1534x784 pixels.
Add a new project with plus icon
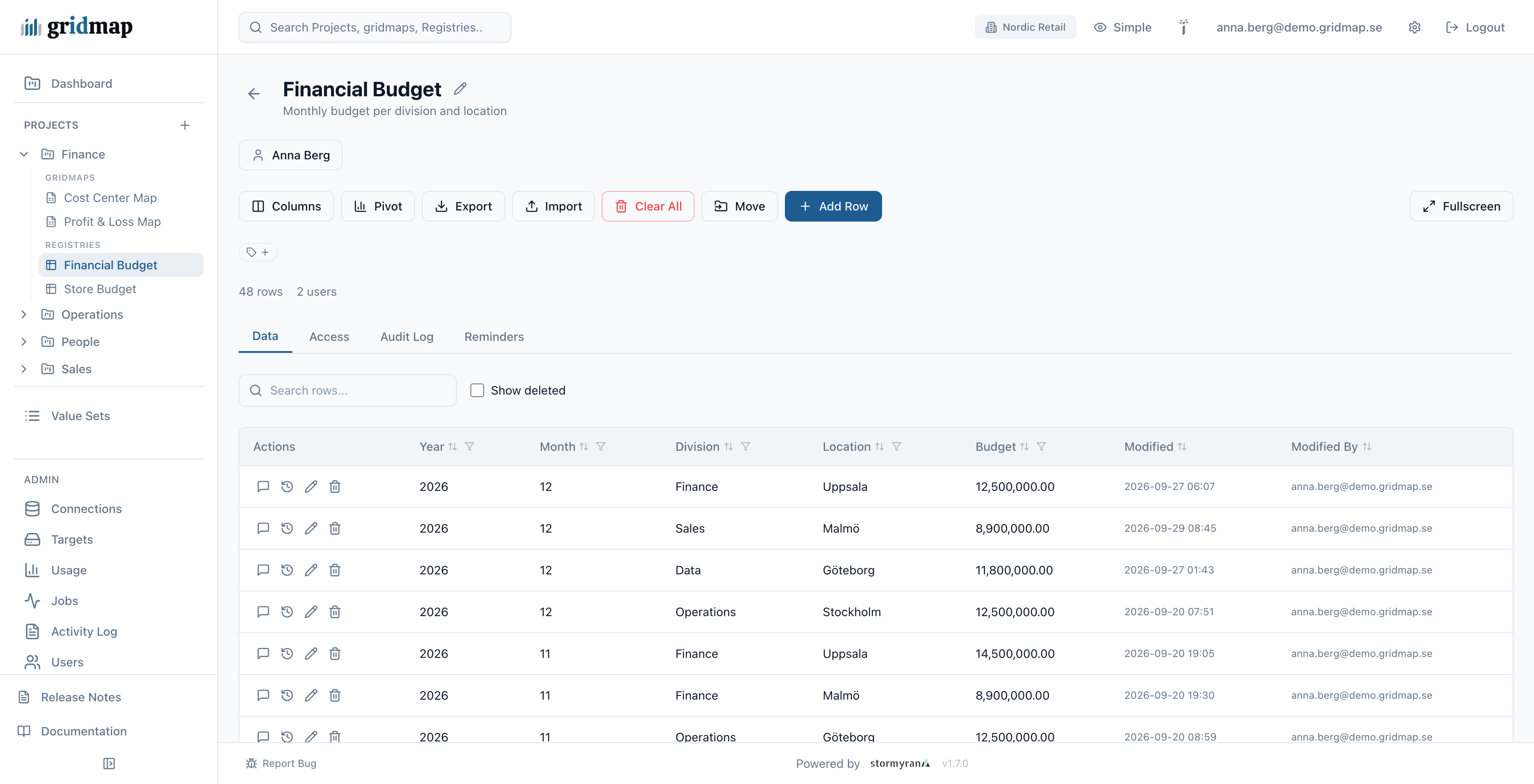pyautogui.click(x=185, y=125)
